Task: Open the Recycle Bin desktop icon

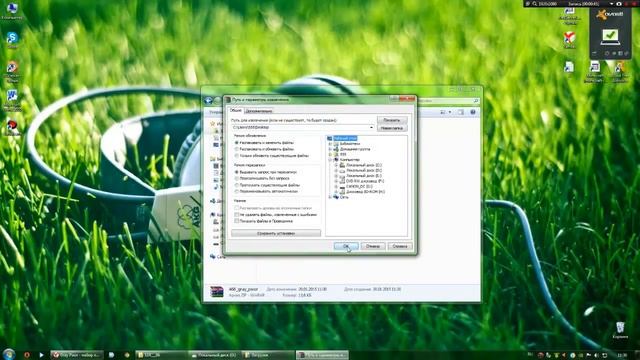Action: click(x=620, y=327)
